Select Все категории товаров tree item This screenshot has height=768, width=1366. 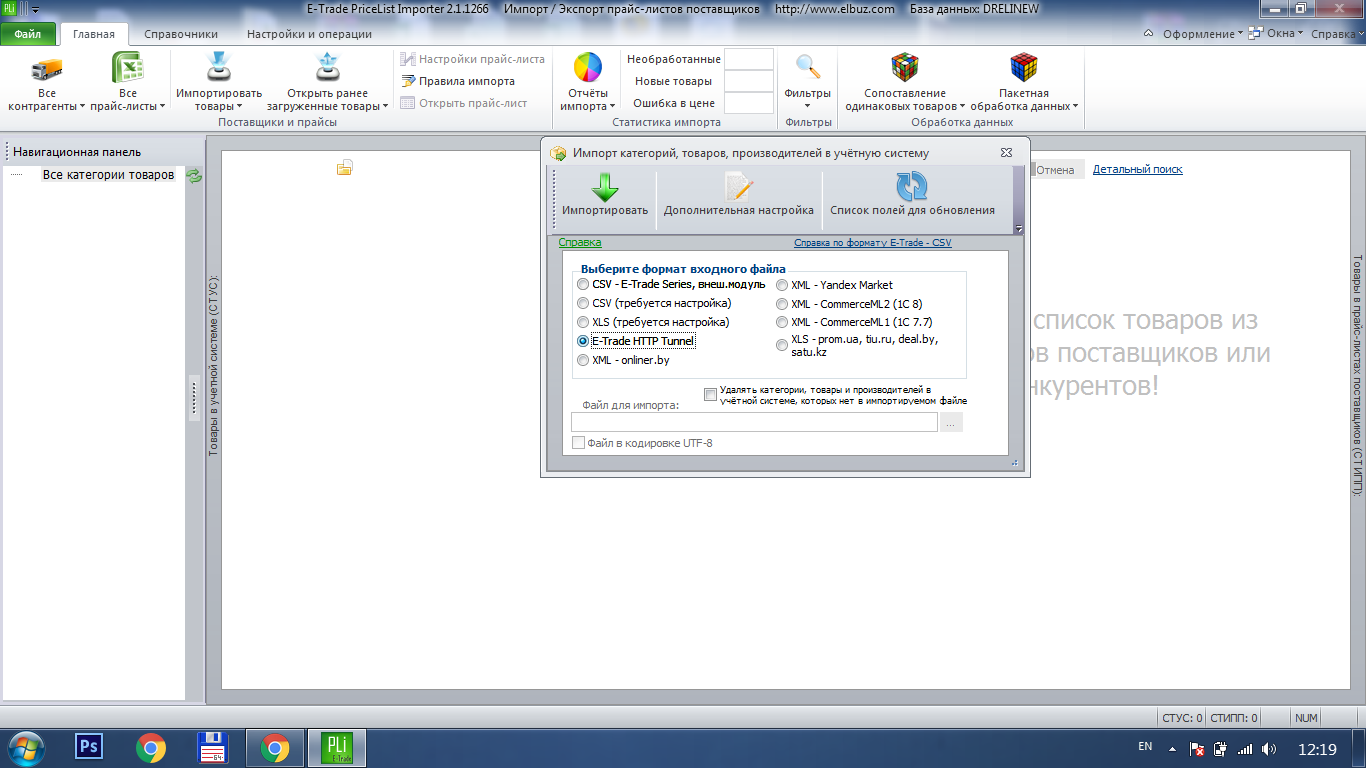point(108,175)
